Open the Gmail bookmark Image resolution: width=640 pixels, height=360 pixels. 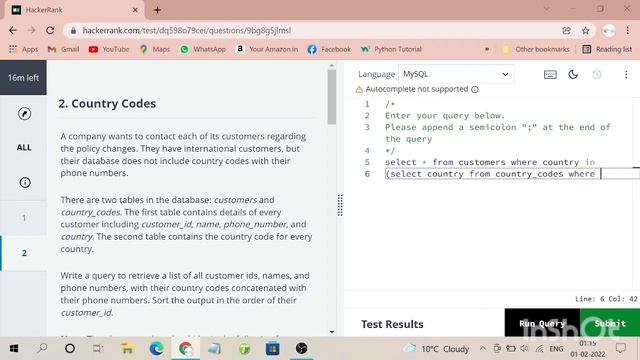(x=63, y=49)
